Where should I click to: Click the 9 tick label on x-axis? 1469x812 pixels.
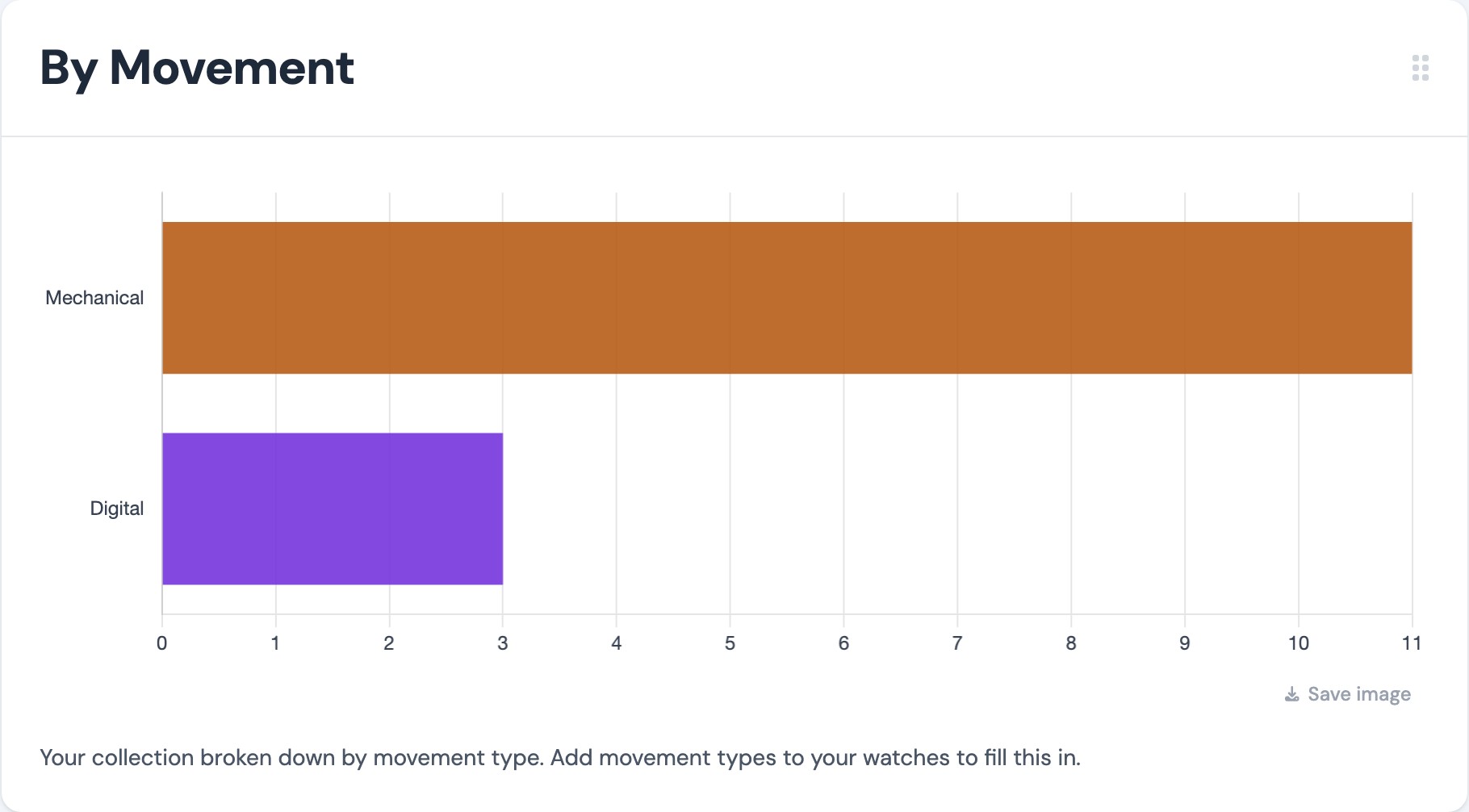tap(1185, 643)
